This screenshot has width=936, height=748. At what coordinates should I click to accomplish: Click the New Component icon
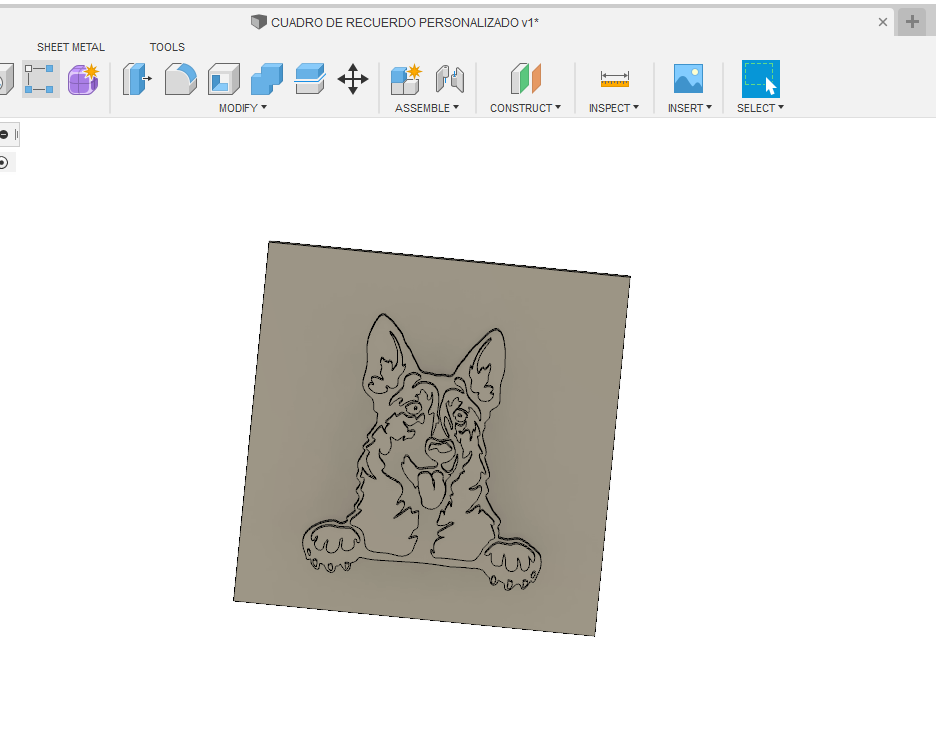click(x=406, y=79)
